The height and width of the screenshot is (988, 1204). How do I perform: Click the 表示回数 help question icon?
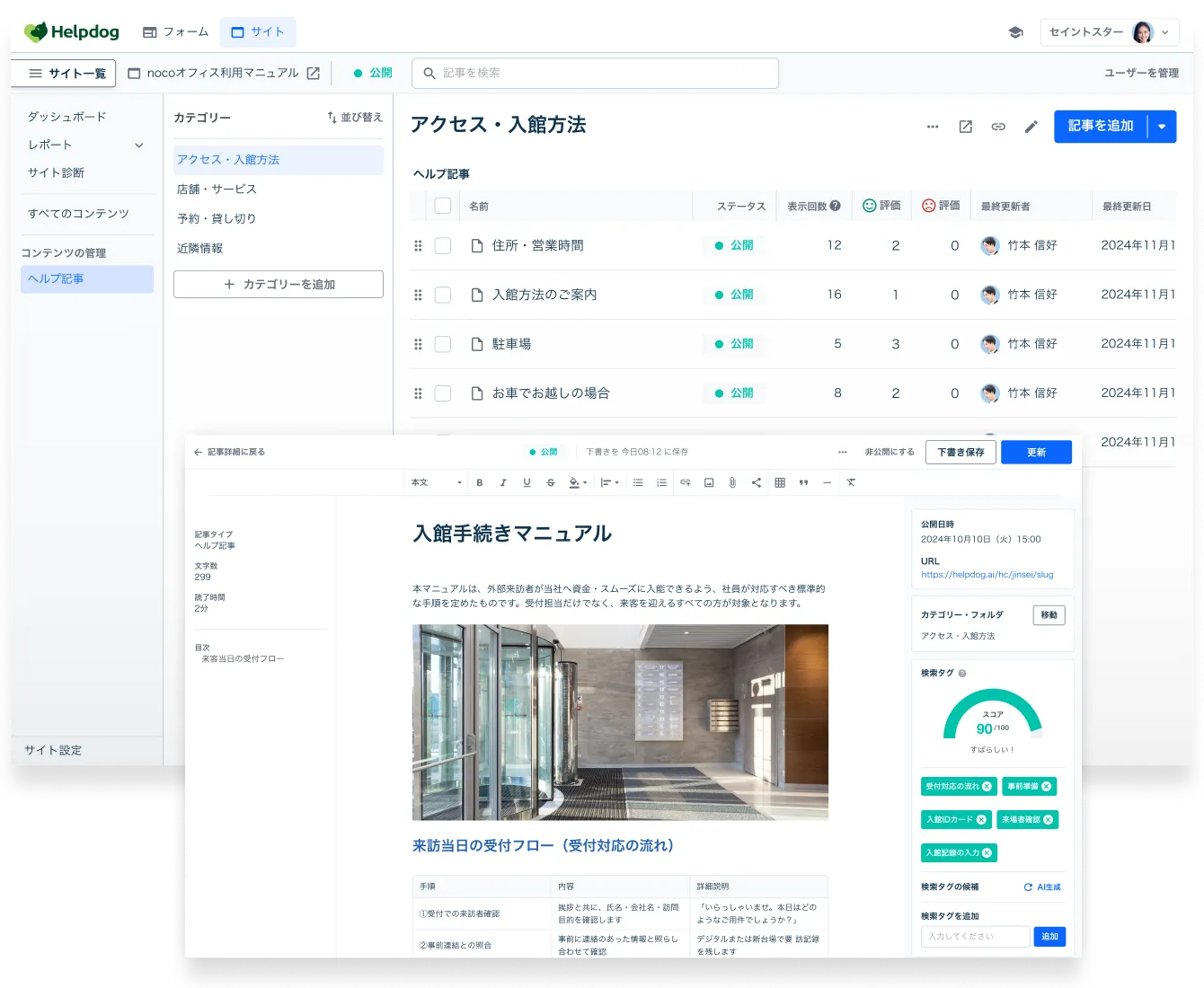click(836, 206)
